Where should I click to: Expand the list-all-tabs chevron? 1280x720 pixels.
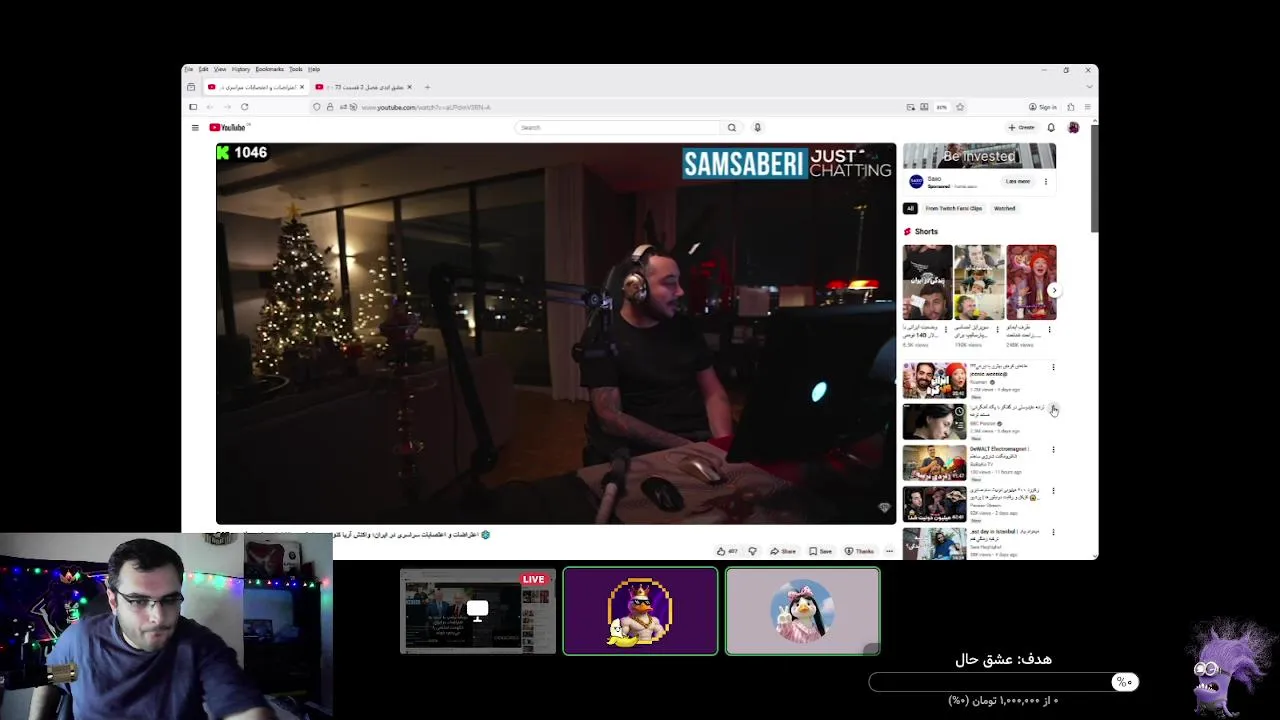1088,87
